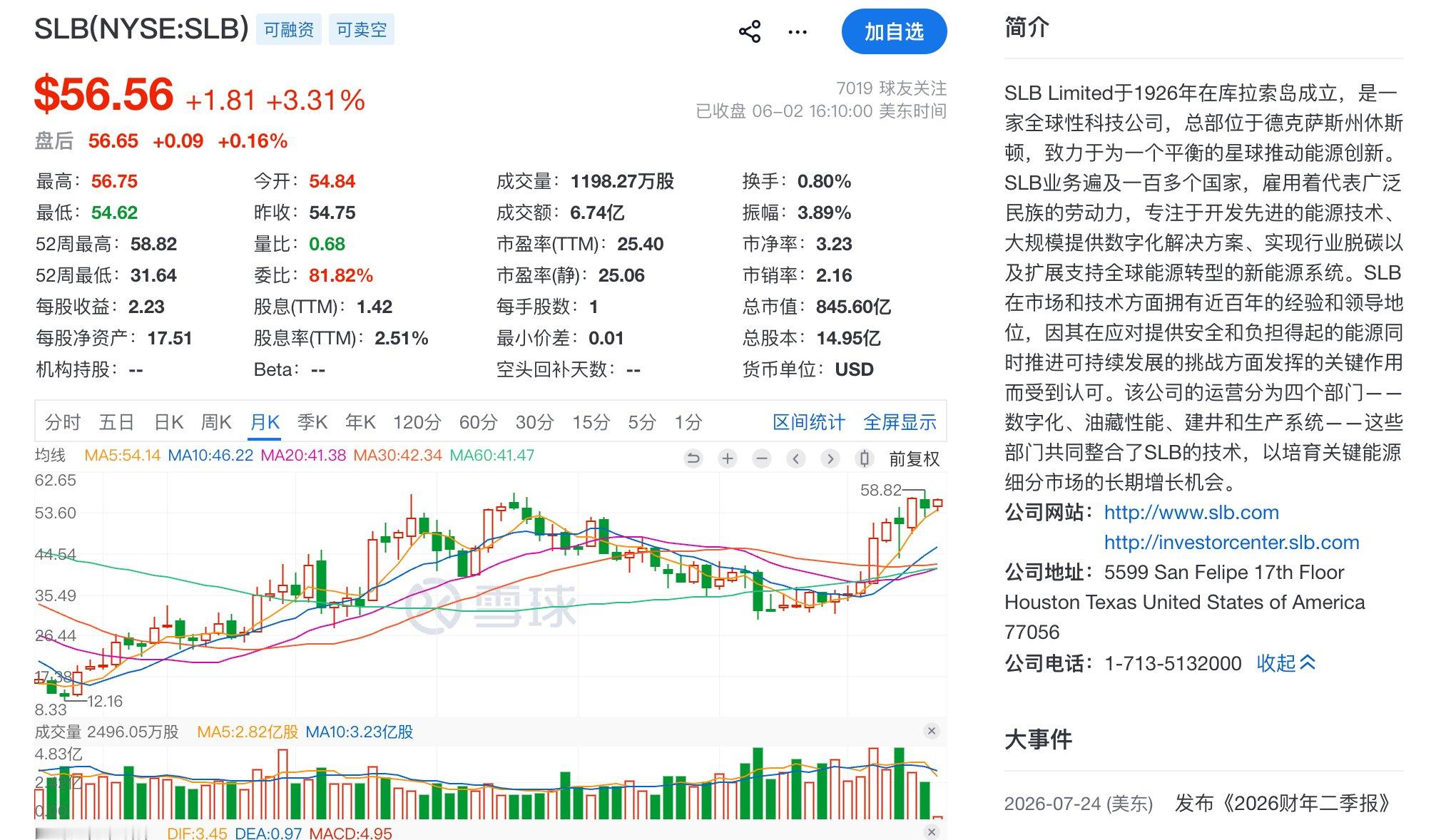Click the 7019 球友关注 text
The width and height of the screenshot is (1431, 840).
click(x=891, y=88)
